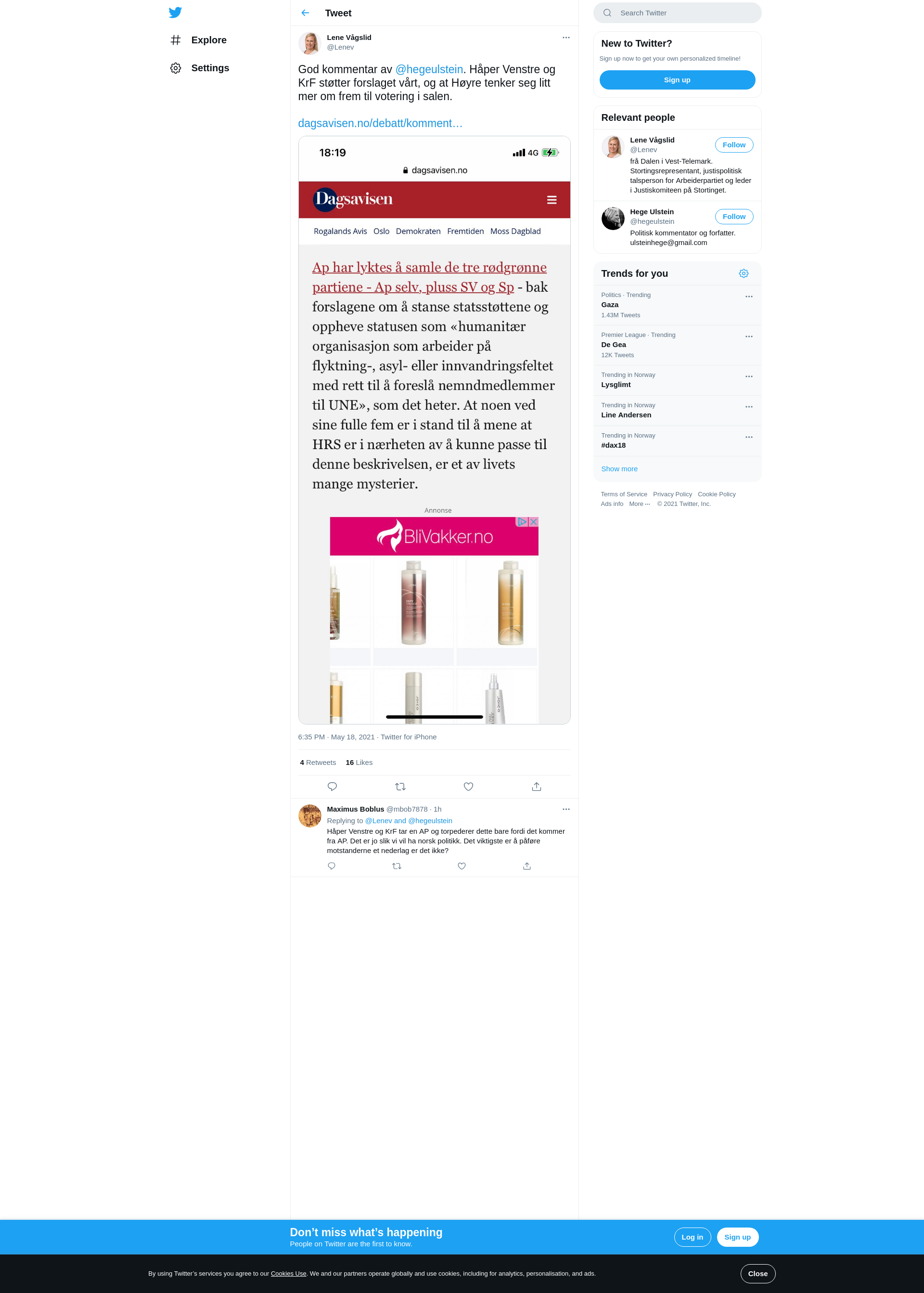The image size is (924, 1293).
Task: Open more options on Maximus Boblus reply
Action: click(566, 809)
